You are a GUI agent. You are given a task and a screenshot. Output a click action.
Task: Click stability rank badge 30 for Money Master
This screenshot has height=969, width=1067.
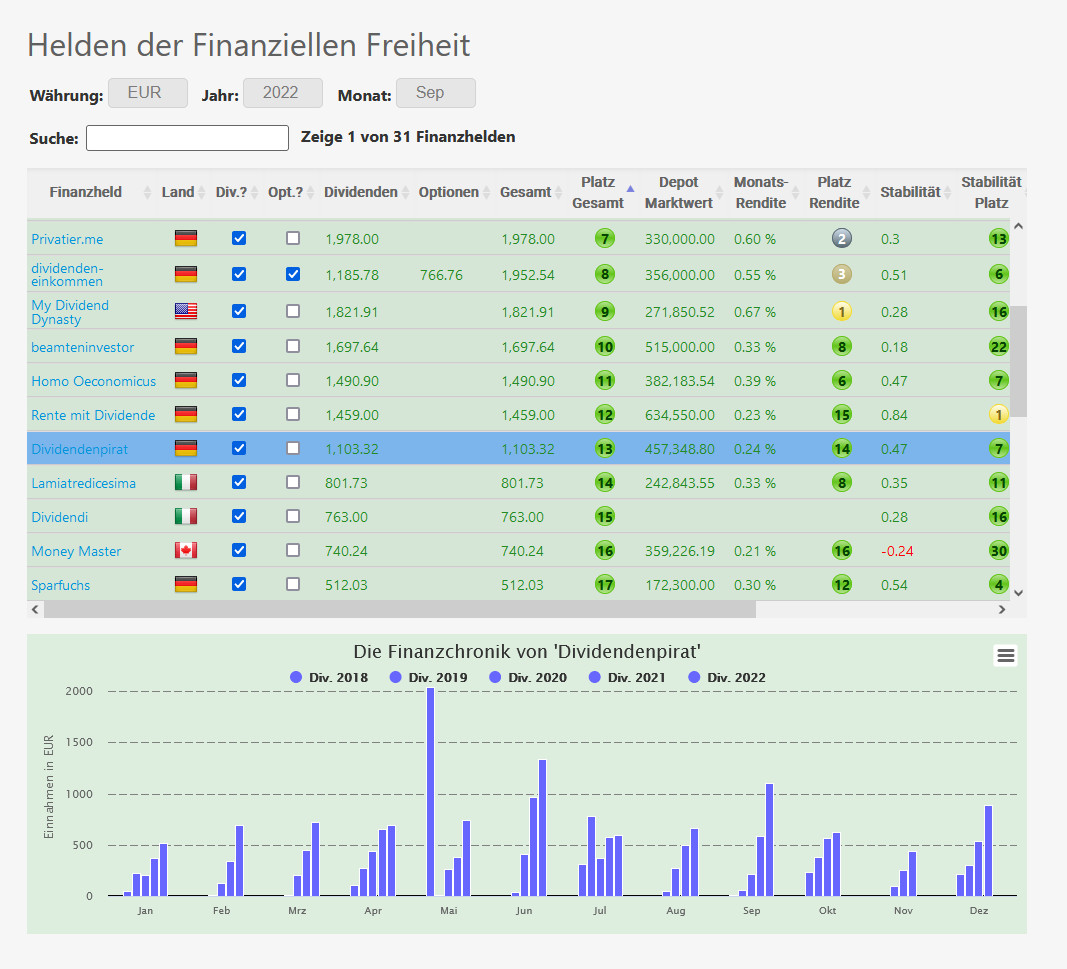pos(998,551)
